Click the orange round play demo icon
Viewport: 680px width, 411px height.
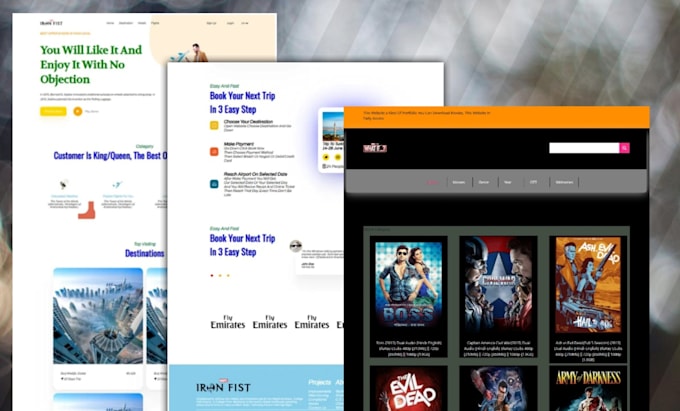[78, 111]
